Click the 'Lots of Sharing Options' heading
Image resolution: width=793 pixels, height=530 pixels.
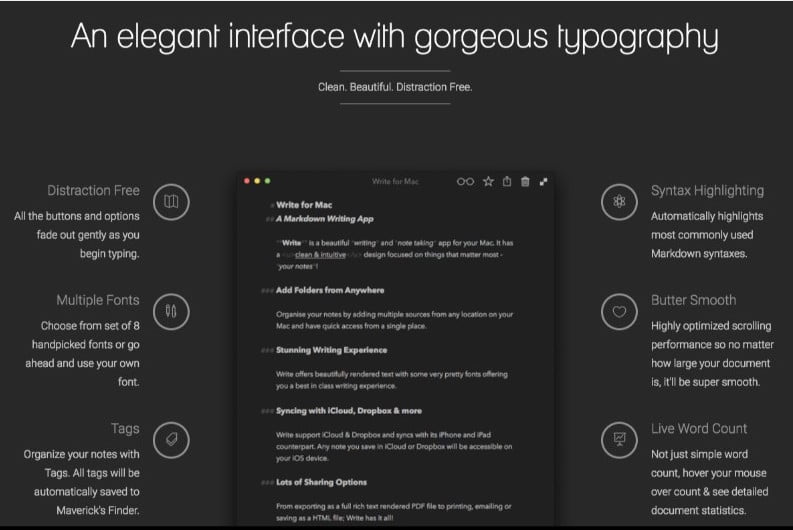[321, 482]
